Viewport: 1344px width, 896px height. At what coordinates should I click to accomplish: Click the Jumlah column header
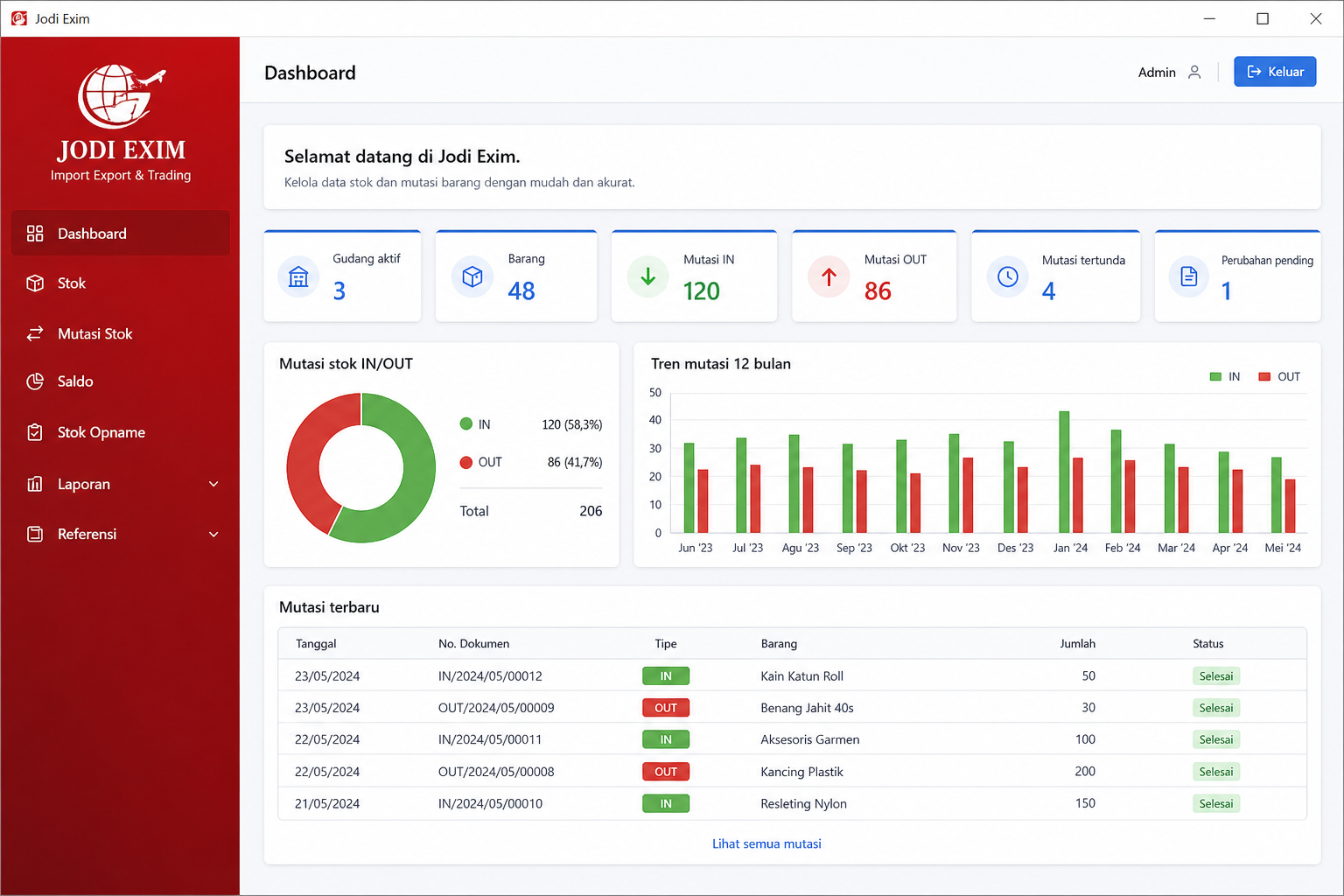1078,643
